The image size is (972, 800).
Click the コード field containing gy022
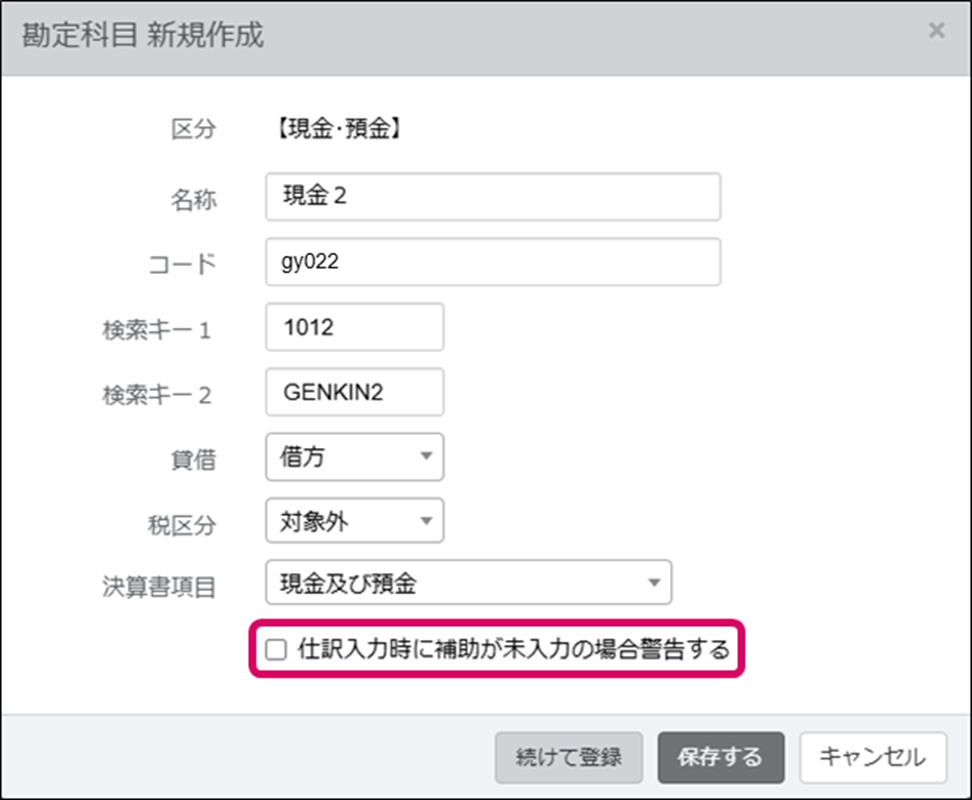pos(493,262)
